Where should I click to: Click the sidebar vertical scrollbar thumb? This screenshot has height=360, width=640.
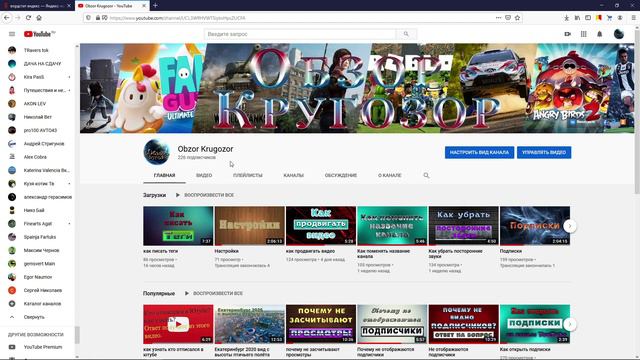pyautogui.click(x=77, y=335)
